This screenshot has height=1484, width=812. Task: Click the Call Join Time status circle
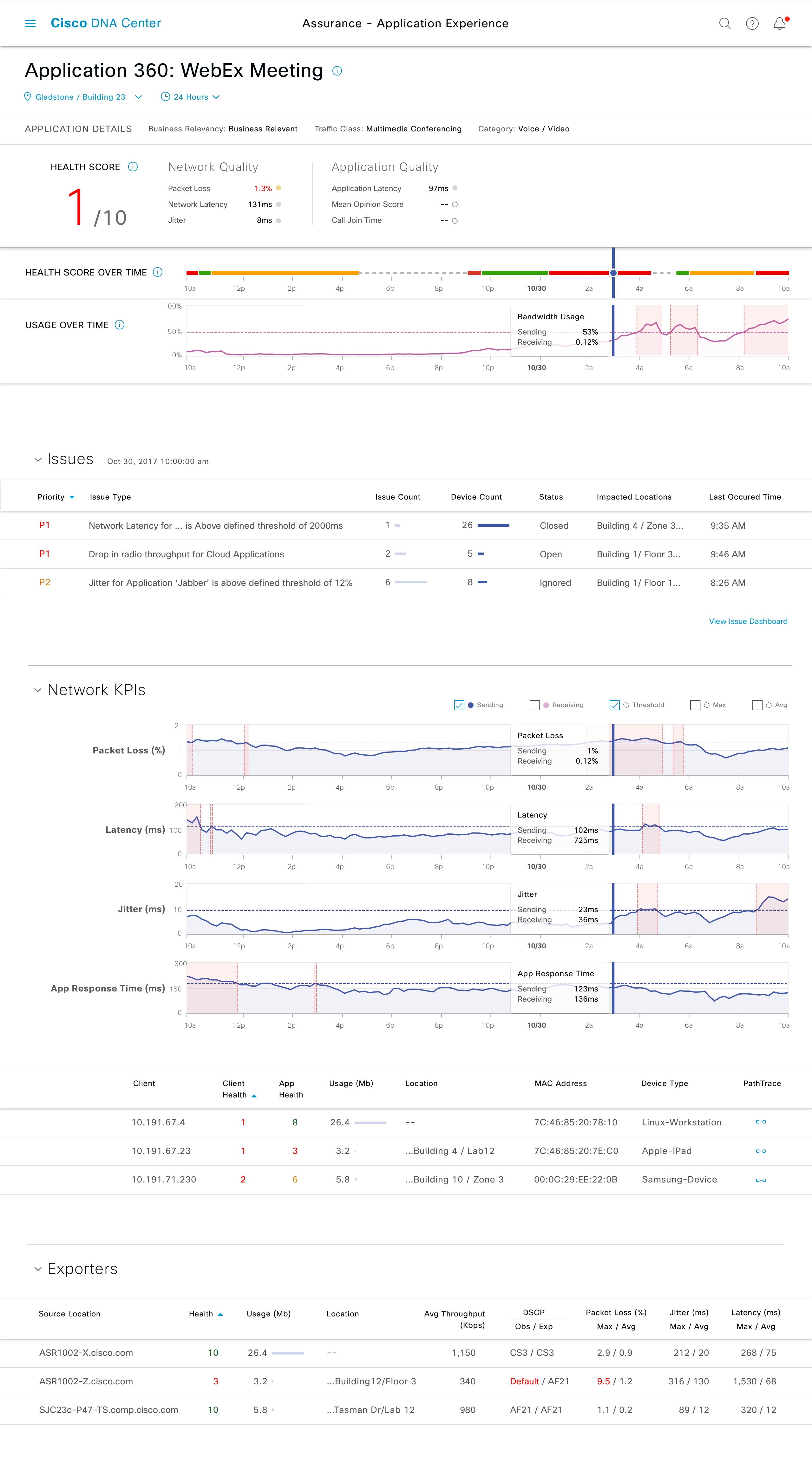click(455, 221)
